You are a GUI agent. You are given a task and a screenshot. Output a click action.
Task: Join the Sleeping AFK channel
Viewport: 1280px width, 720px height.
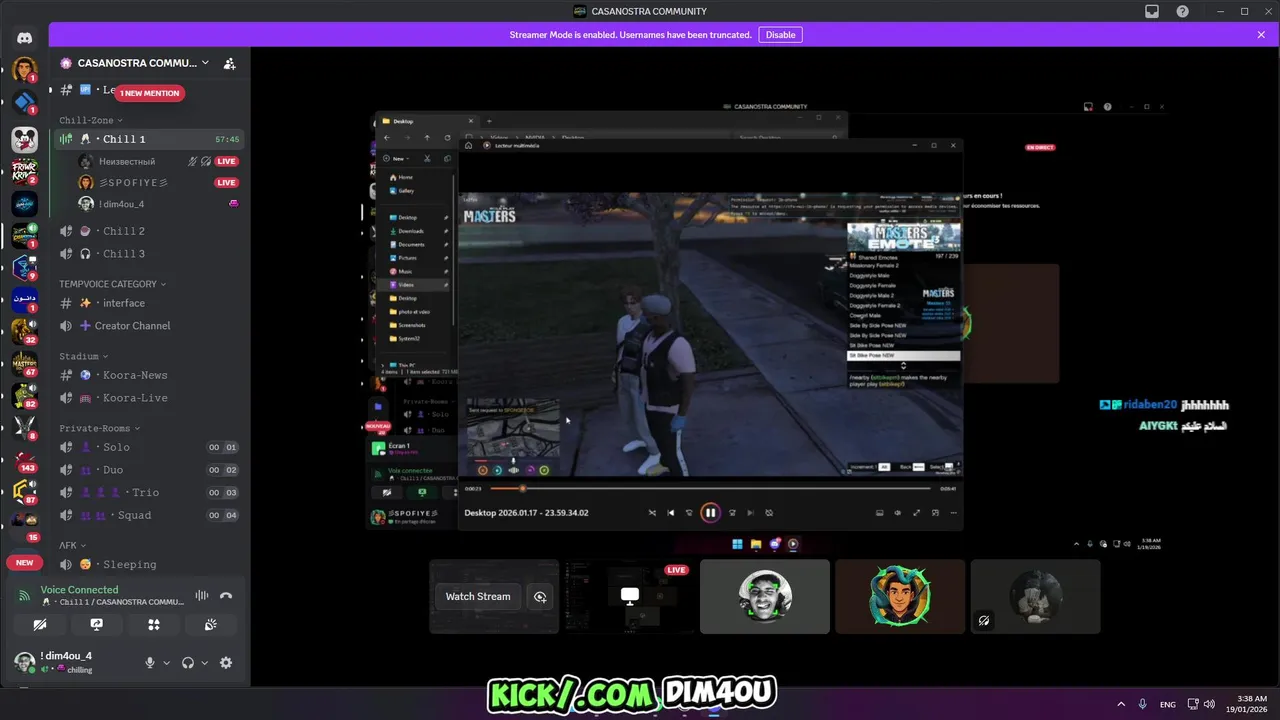pos(149,564)
